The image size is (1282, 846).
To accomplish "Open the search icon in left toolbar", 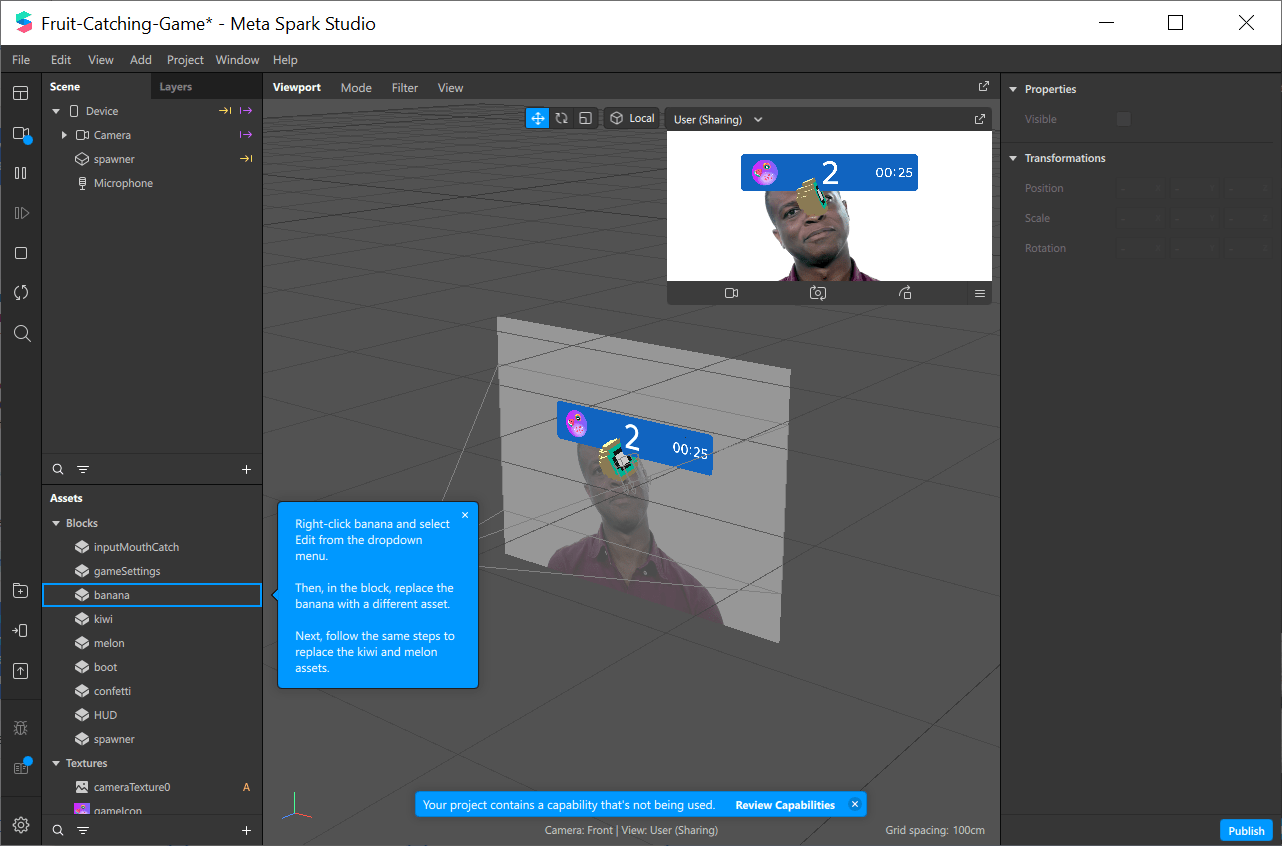I will click(21, 333).
